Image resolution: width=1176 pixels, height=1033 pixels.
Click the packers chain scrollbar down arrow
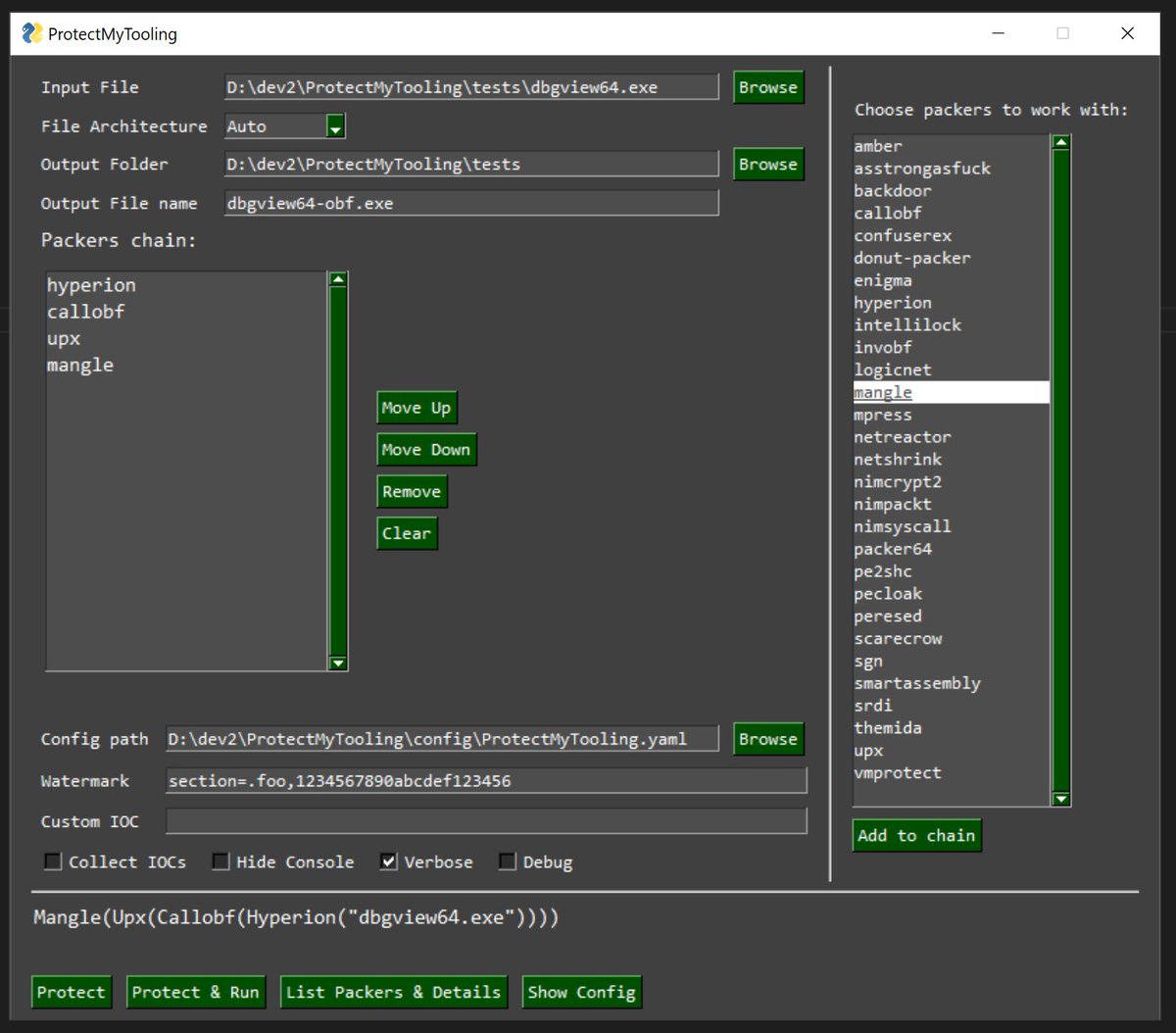pos(338,663)
